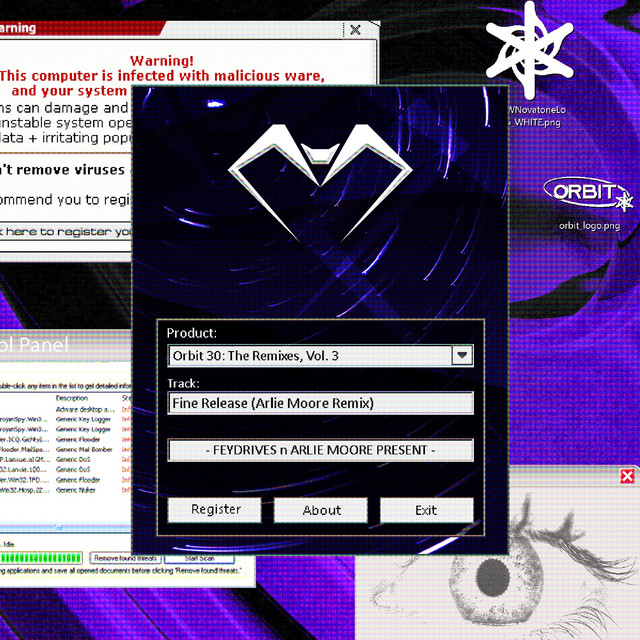This screenshot has width=640, height=640.
Task: Close the eye image window with red X
Action: (627, 476)
